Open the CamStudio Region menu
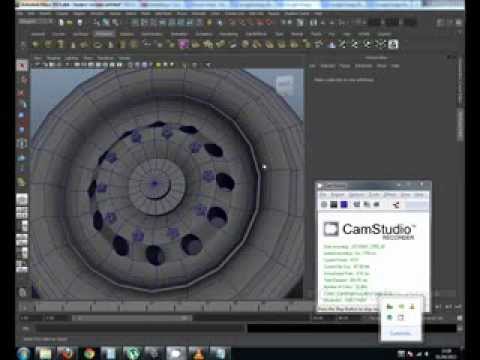Image resolution: width=480 pixels, height=360 pixels. [x=337, y=194]
